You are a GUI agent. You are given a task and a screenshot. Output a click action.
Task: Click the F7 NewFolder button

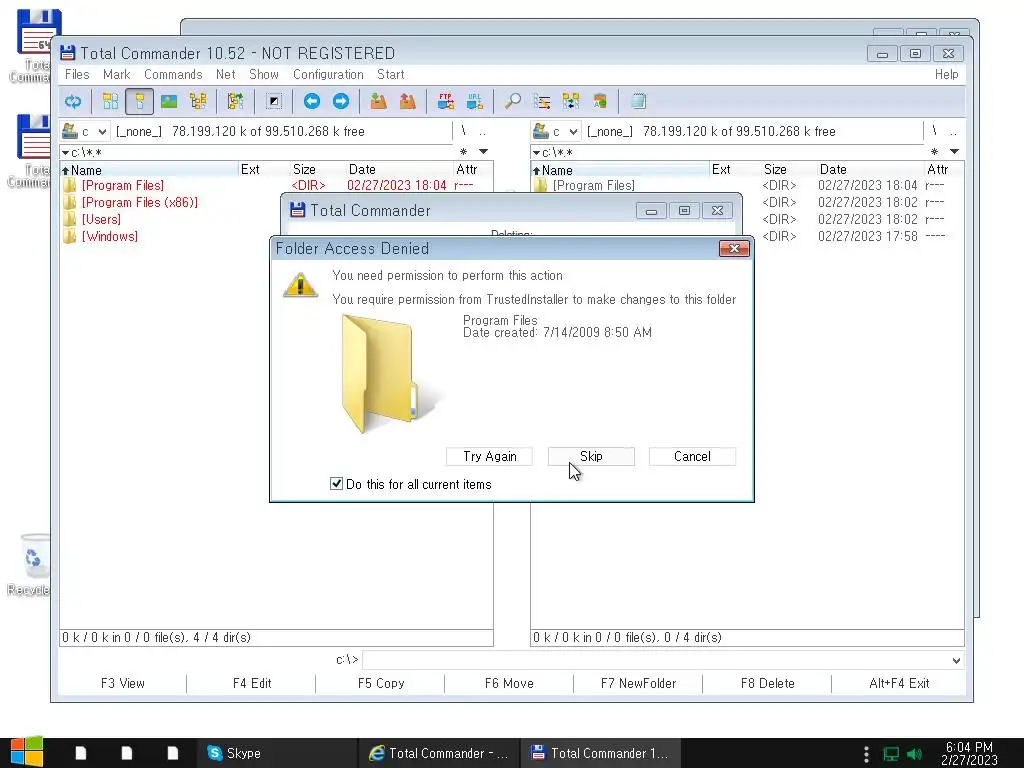point(638,683)
